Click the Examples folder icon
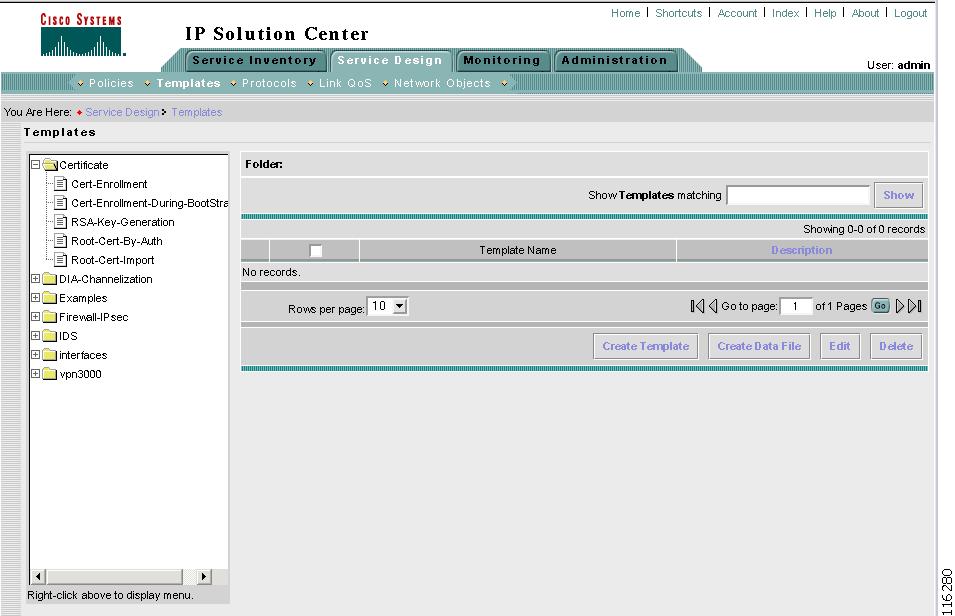This screenshot has width=955, height=616. point(50,298)
